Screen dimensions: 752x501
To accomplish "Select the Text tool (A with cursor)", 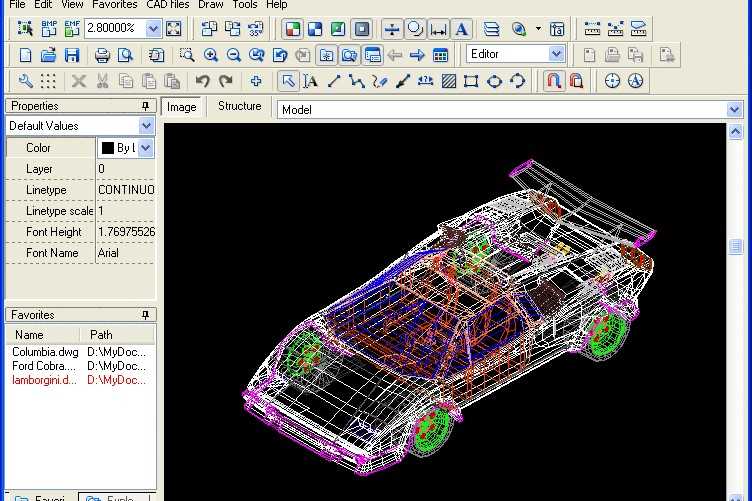I will pyautogui.click(x=311, y=81).
